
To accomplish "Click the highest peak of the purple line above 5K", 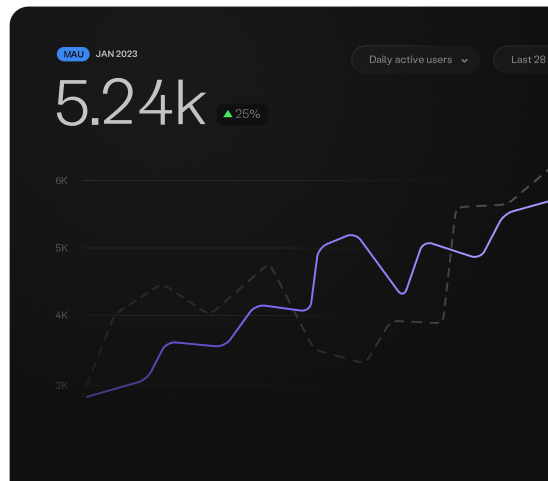I will pos(352,236).
